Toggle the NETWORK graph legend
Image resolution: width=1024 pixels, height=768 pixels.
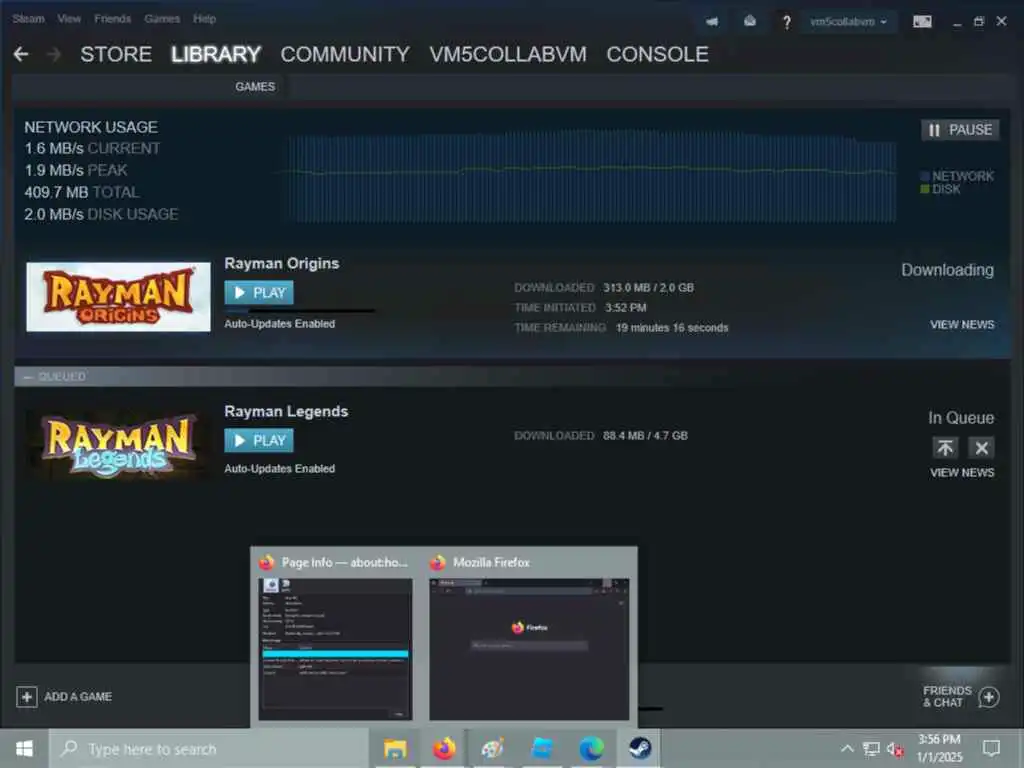[957, 176]
